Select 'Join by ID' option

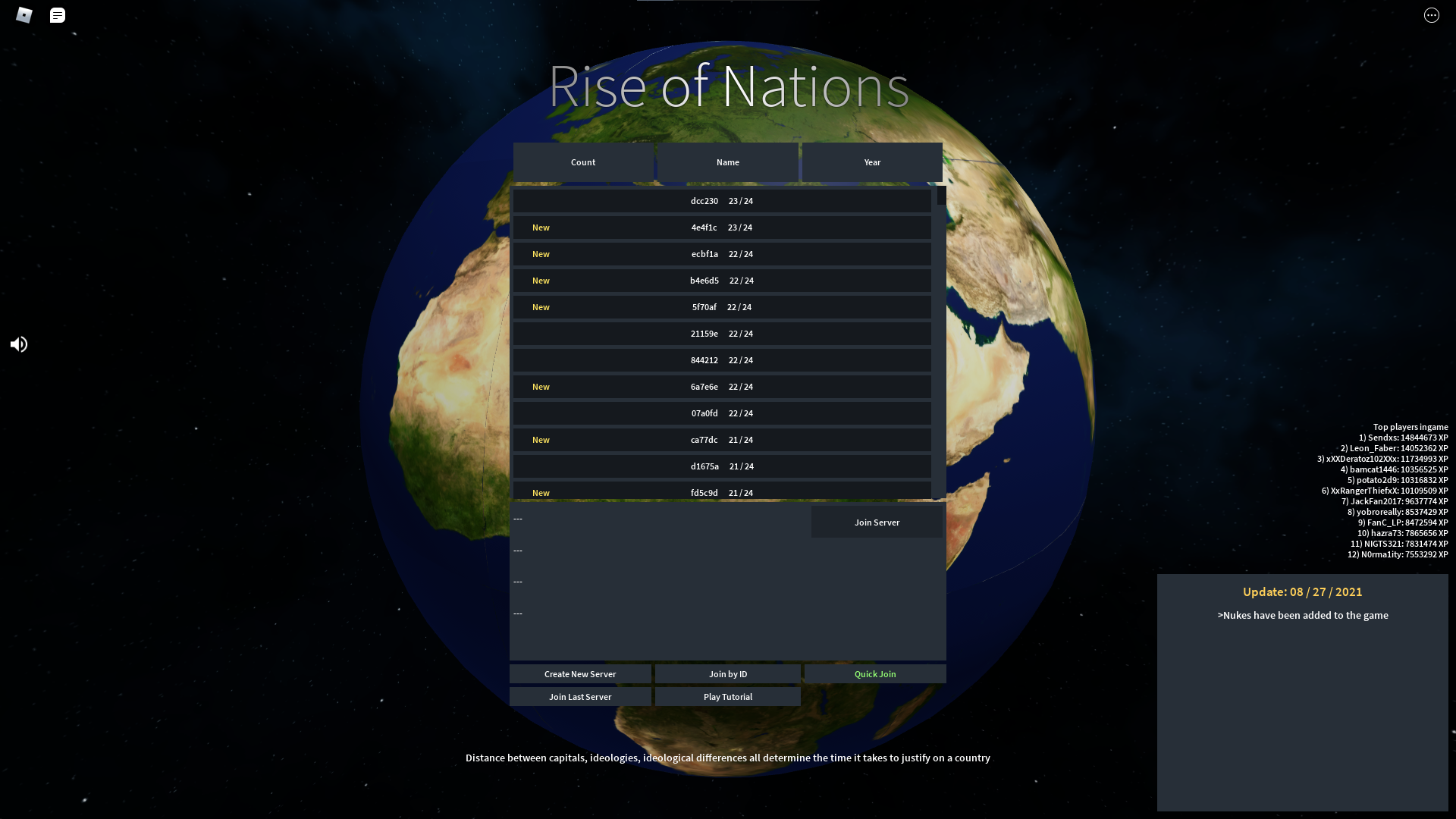tap(728, 673)
